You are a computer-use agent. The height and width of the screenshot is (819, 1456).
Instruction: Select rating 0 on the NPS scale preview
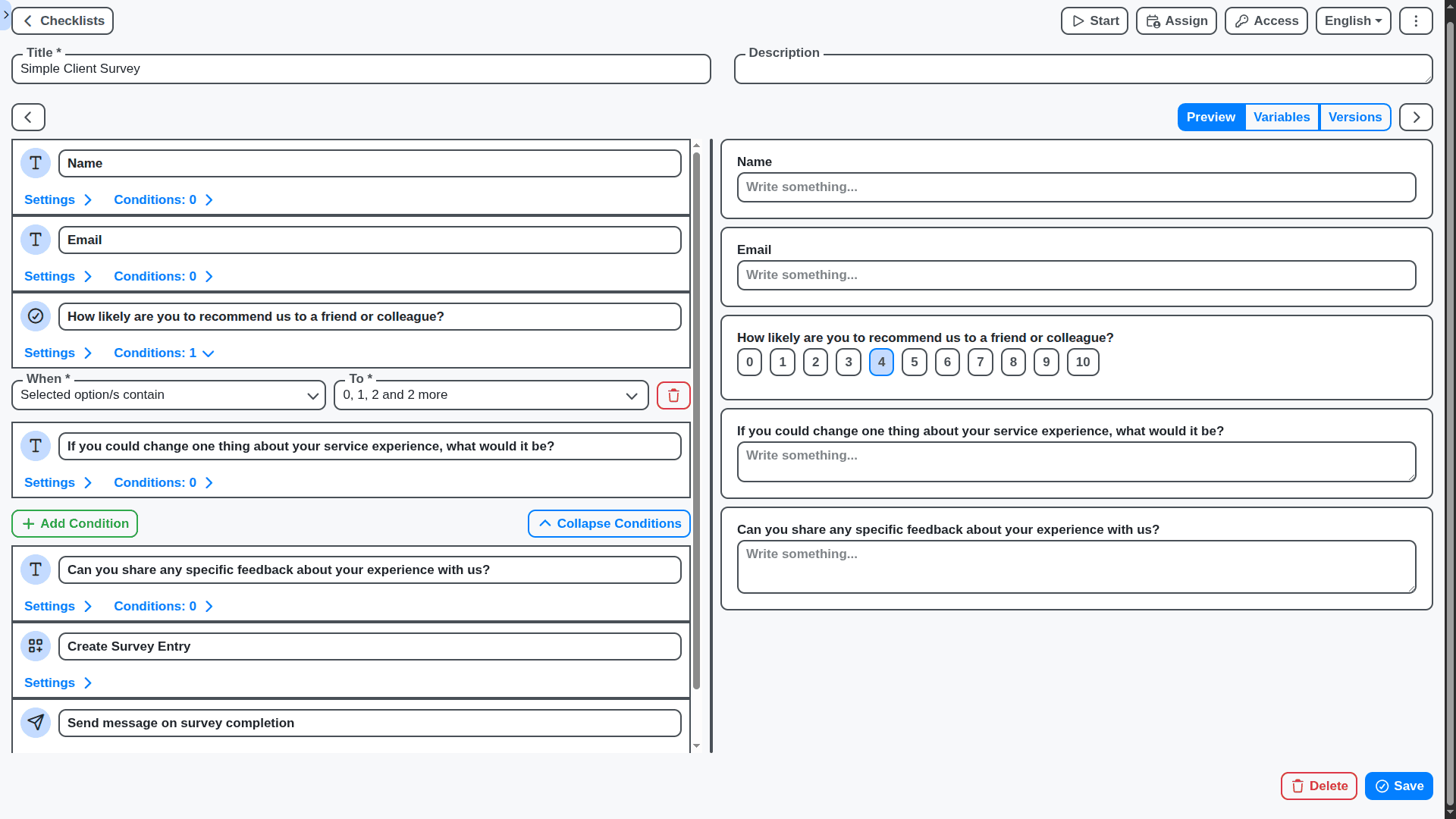tap(749, 362)
